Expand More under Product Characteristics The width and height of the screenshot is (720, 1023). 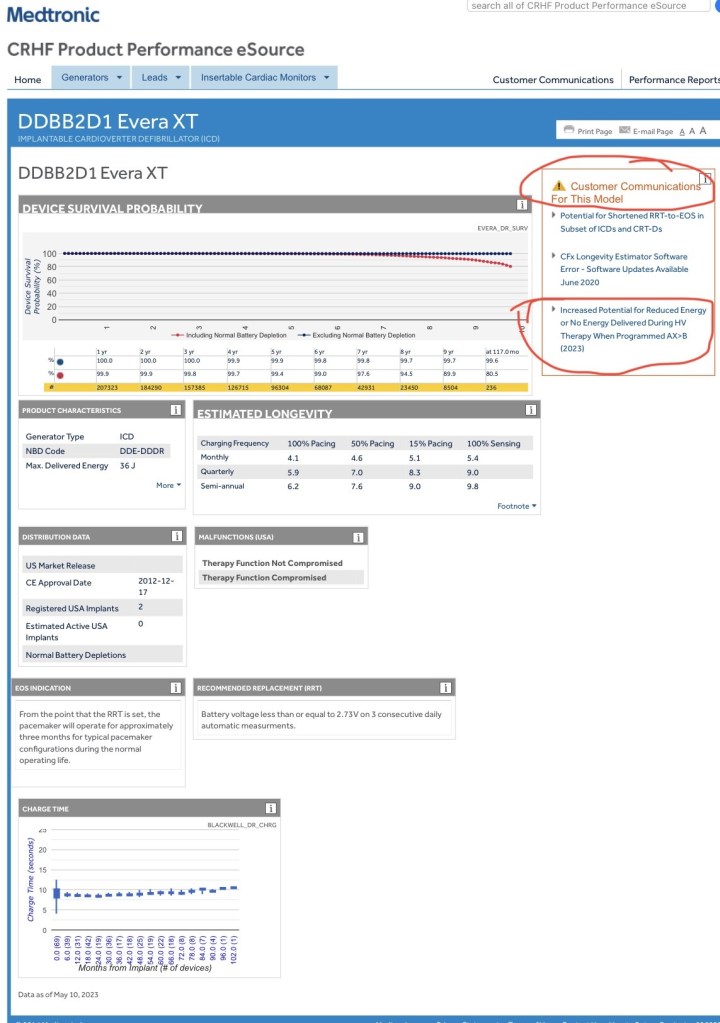coord(168,485)
